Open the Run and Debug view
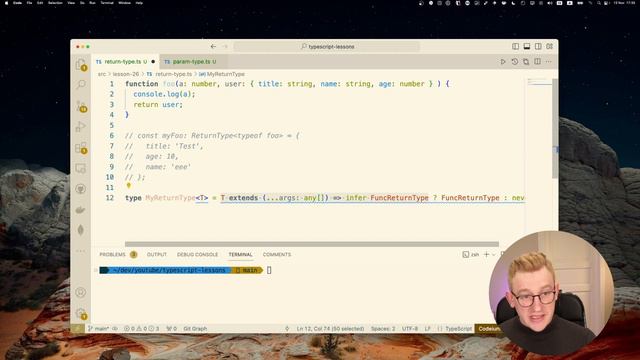Viewport: 640px width, 360px height. 81,127
